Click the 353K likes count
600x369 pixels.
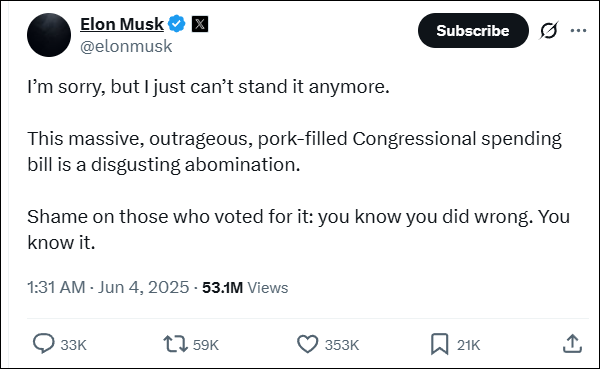(342, 345)
